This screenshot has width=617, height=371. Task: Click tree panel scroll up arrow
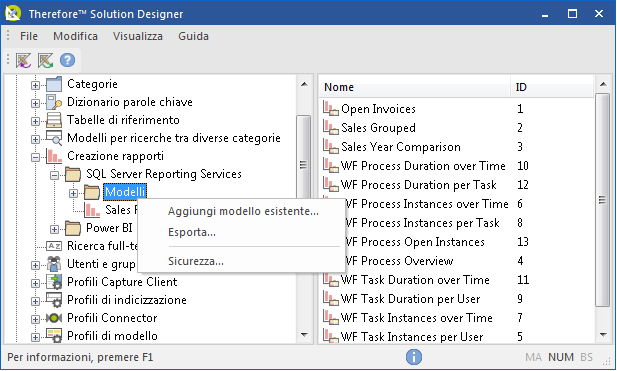pyautogui.click(x=304, y=84)
